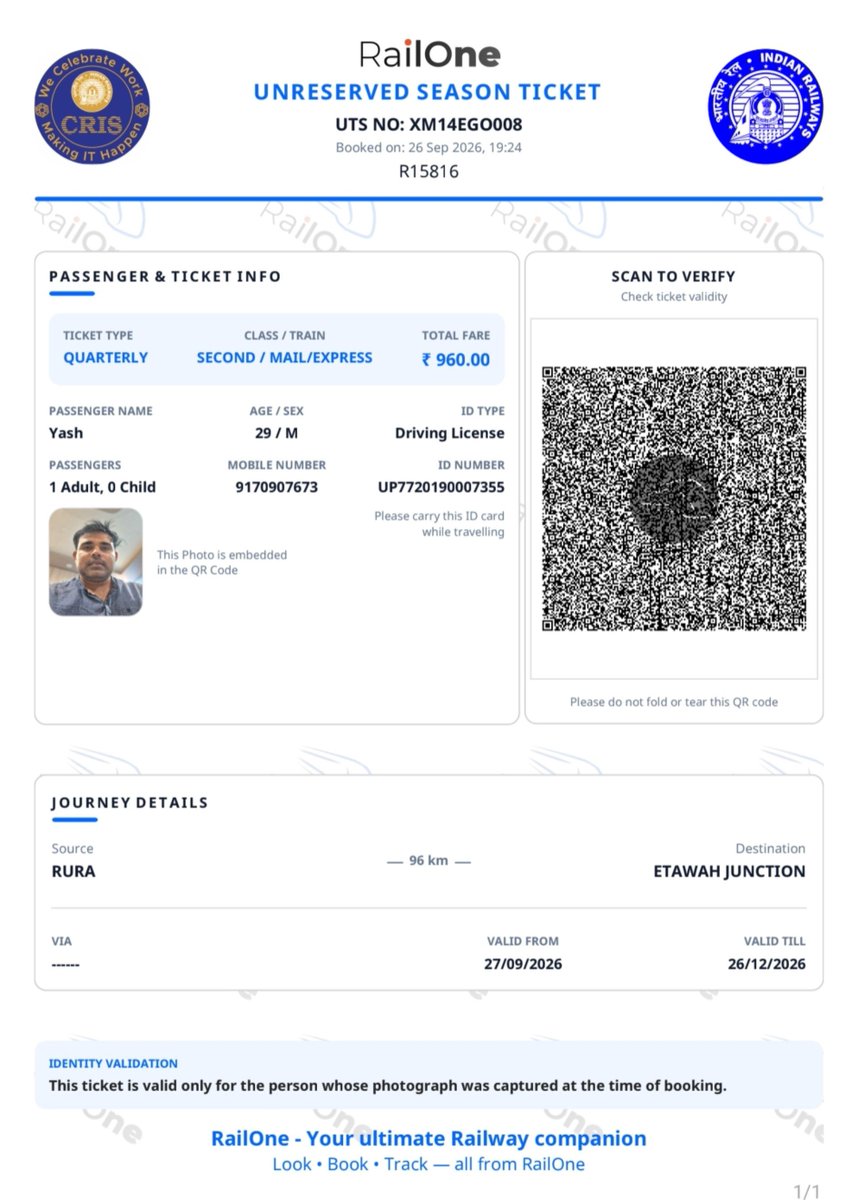
Task: Select reference code R15816
Action: pos(429,171)
